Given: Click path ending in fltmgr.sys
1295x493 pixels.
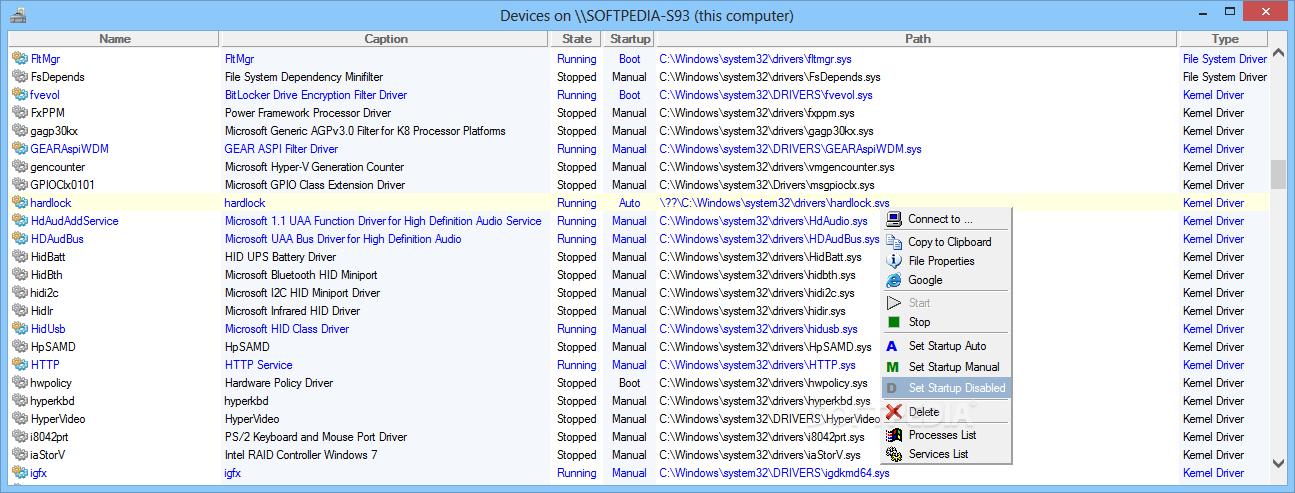Looking at the screenshot, I should click(756, 59).
